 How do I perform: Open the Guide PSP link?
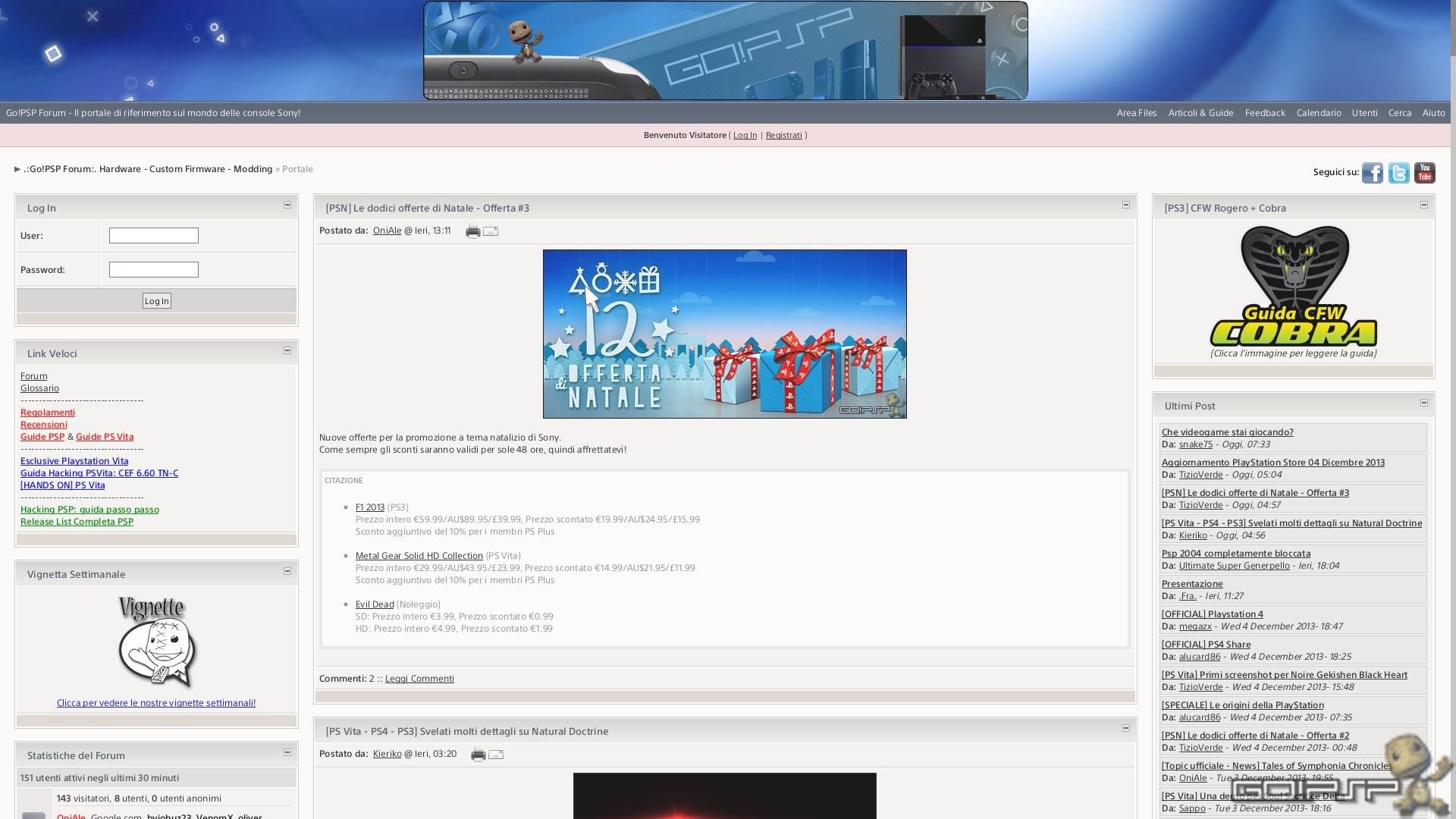pos(42,437)
